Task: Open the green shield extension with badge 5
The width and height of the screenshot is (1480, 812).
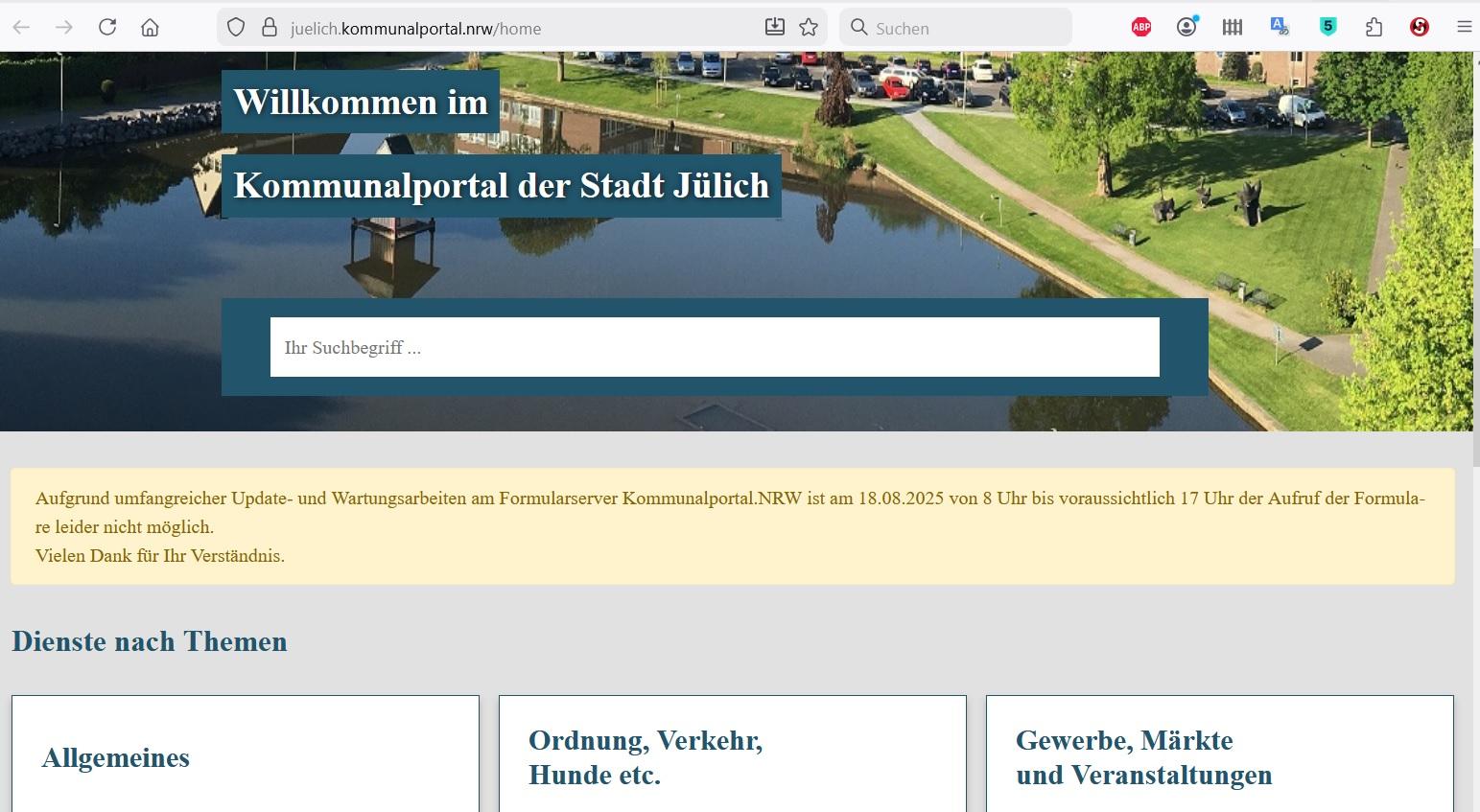Action: tap(1327, 27)
